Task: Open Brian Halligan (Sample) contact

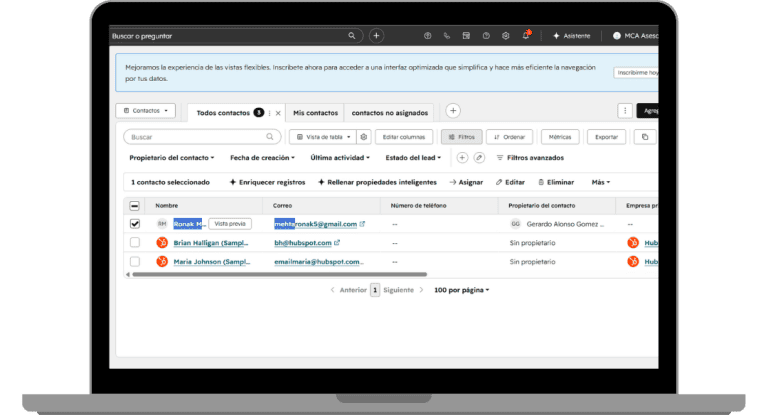Action: (x=211, y=243)
